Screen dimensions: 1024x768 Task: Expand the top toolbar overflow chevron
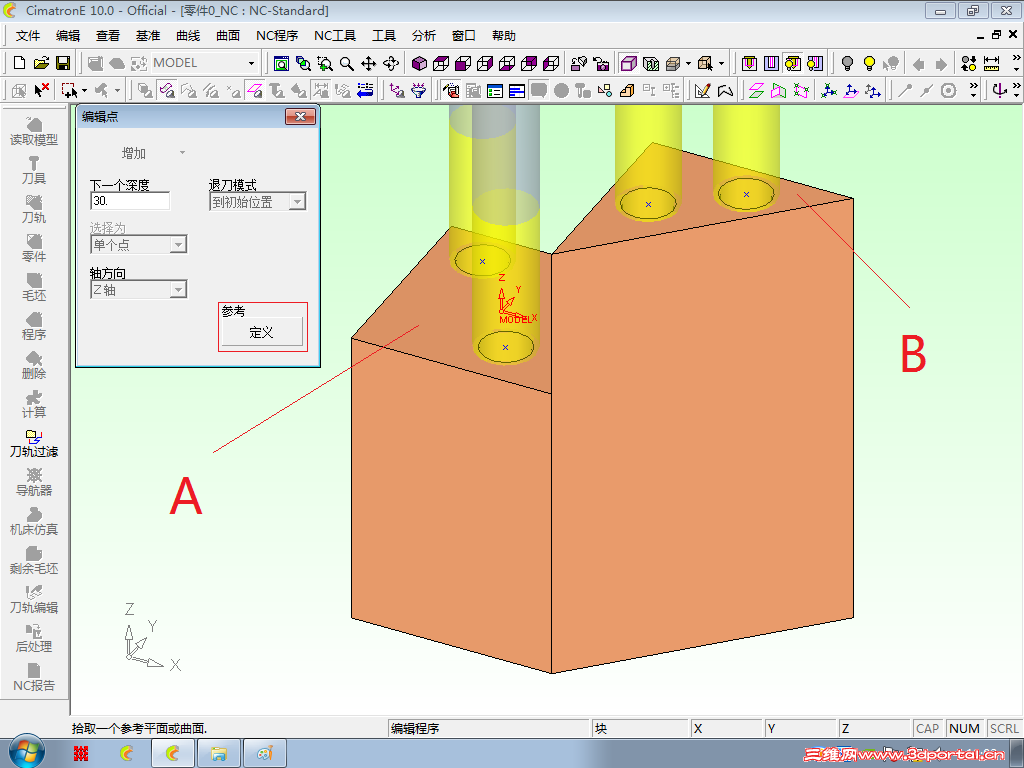coord(1016,57)
